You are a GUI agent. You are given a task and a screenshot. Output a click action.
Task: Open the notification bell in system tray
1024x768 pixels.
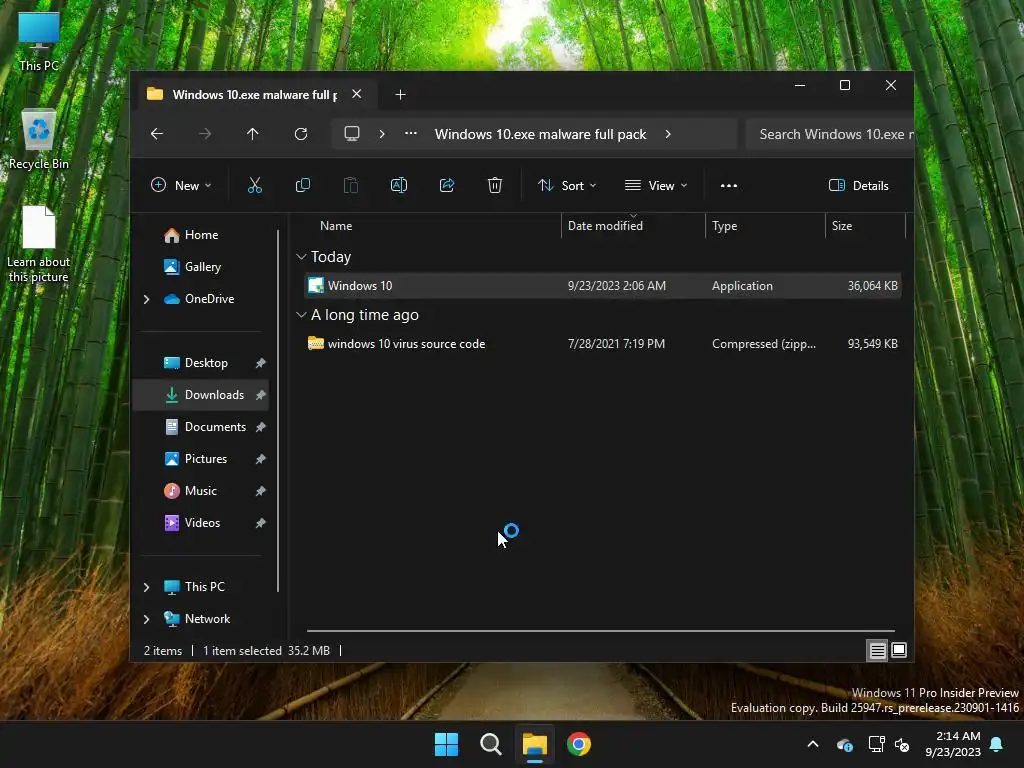coord(997,744)
